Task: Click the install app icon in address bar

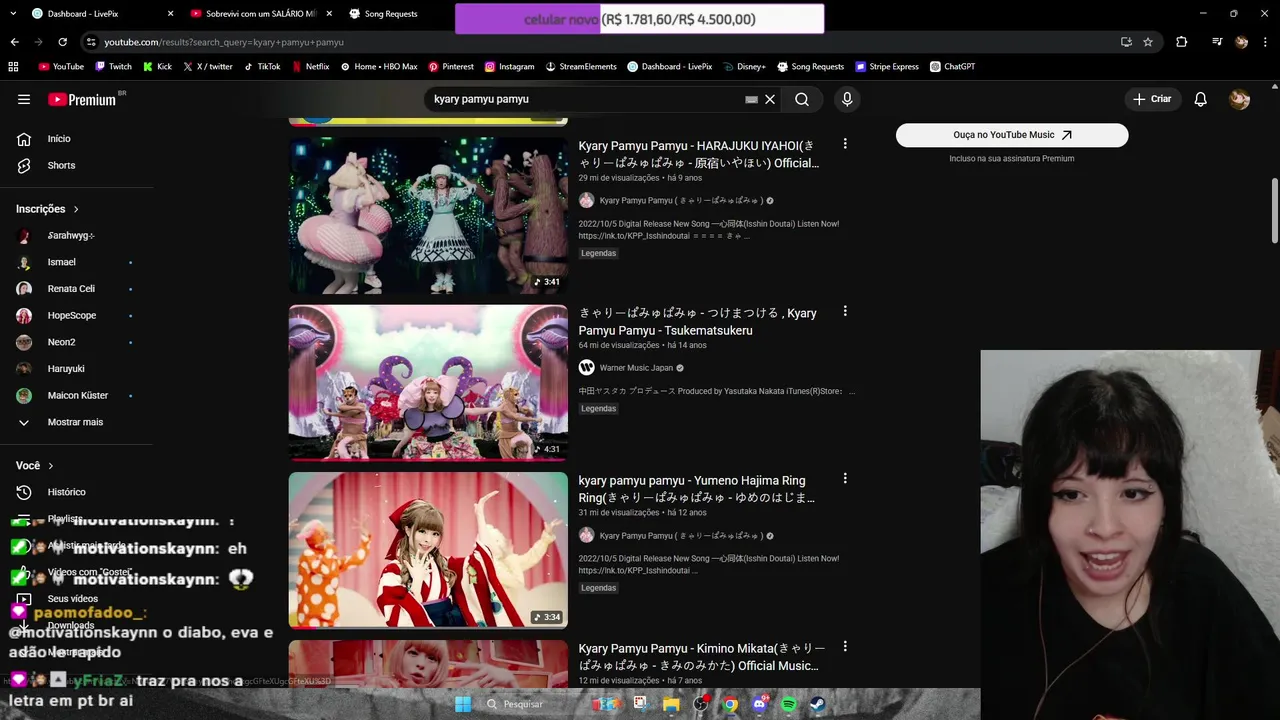Action: [x=1126, y=42]
